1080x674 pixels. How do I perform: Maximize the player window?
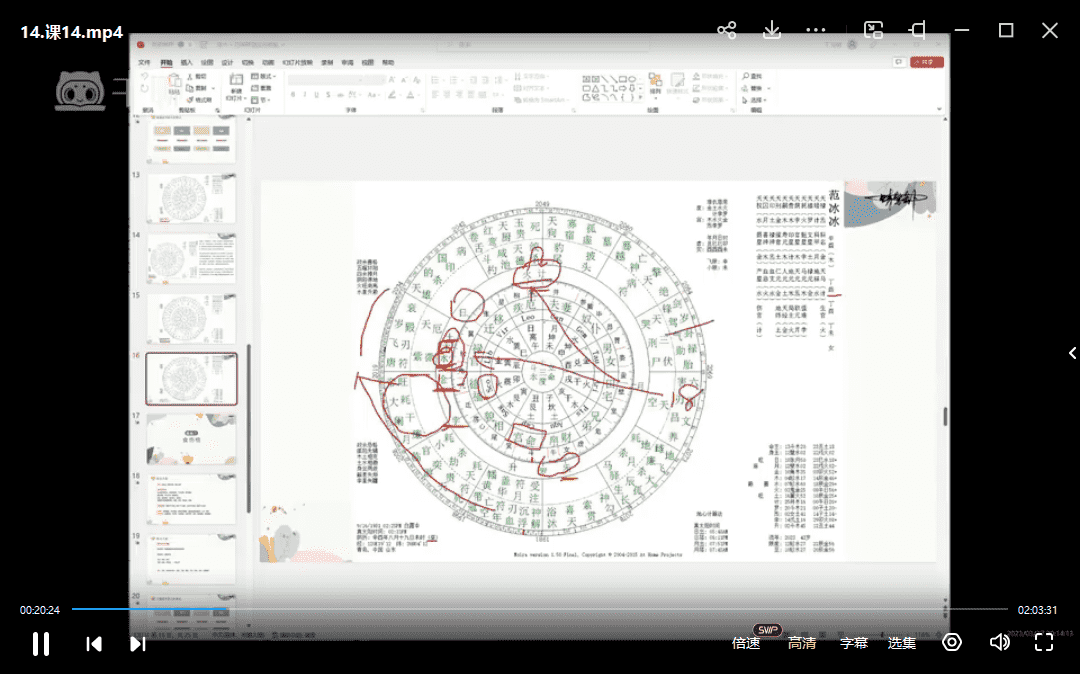(x=1006, y=30)
